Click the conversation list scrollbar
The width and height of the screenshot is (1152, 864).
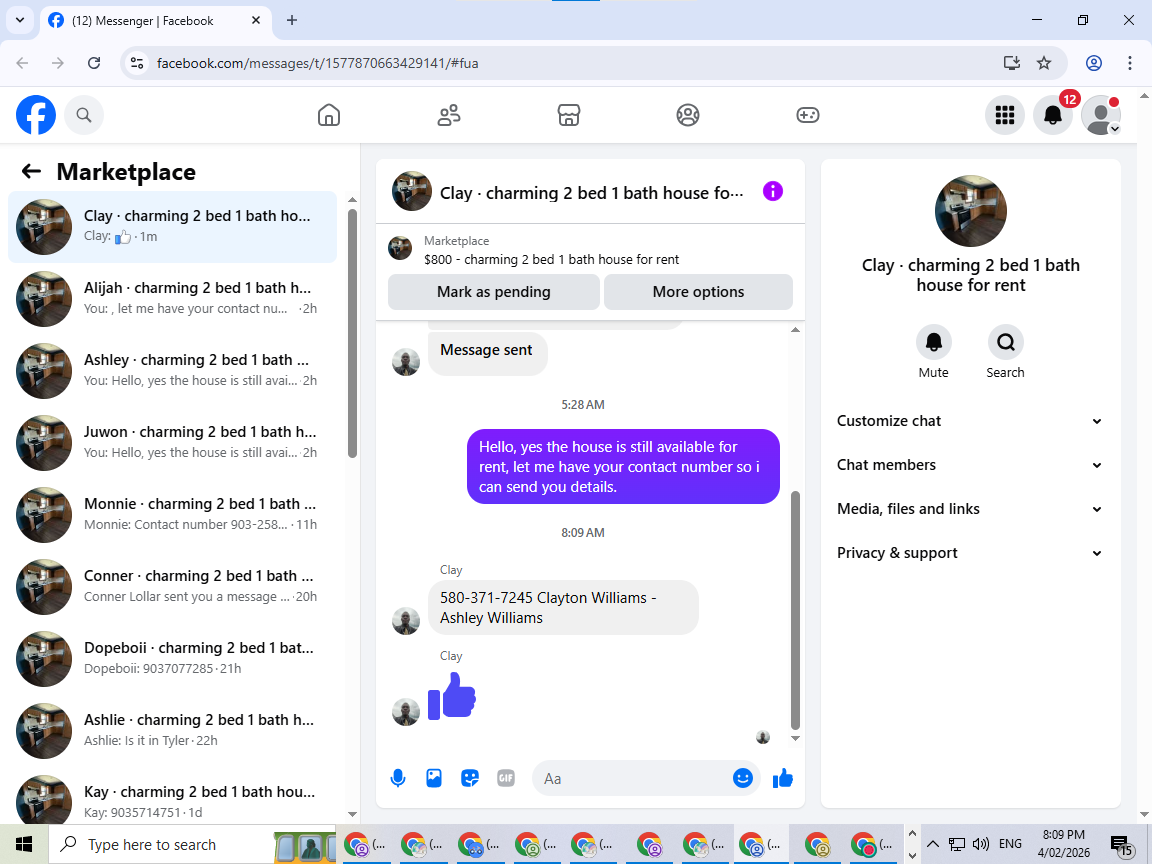click(x=352, y=334)
